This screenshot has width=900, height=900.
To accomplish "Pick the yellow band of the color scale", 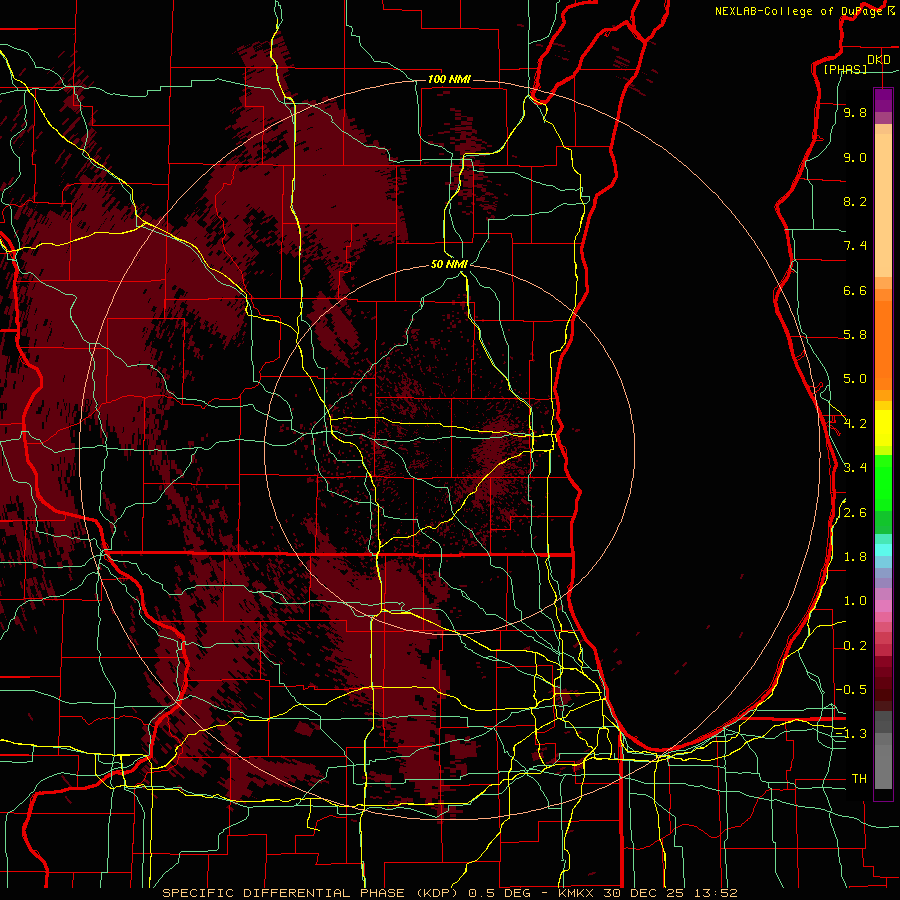I will tap(883, 428).
